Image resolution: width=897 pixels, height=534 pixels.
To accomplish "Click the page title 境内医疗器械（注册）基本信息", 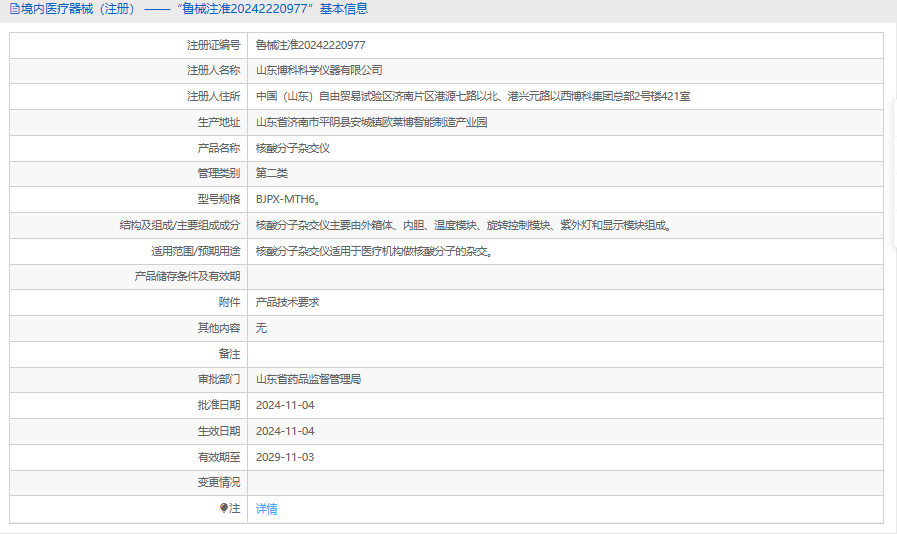I will click(194, 9).
